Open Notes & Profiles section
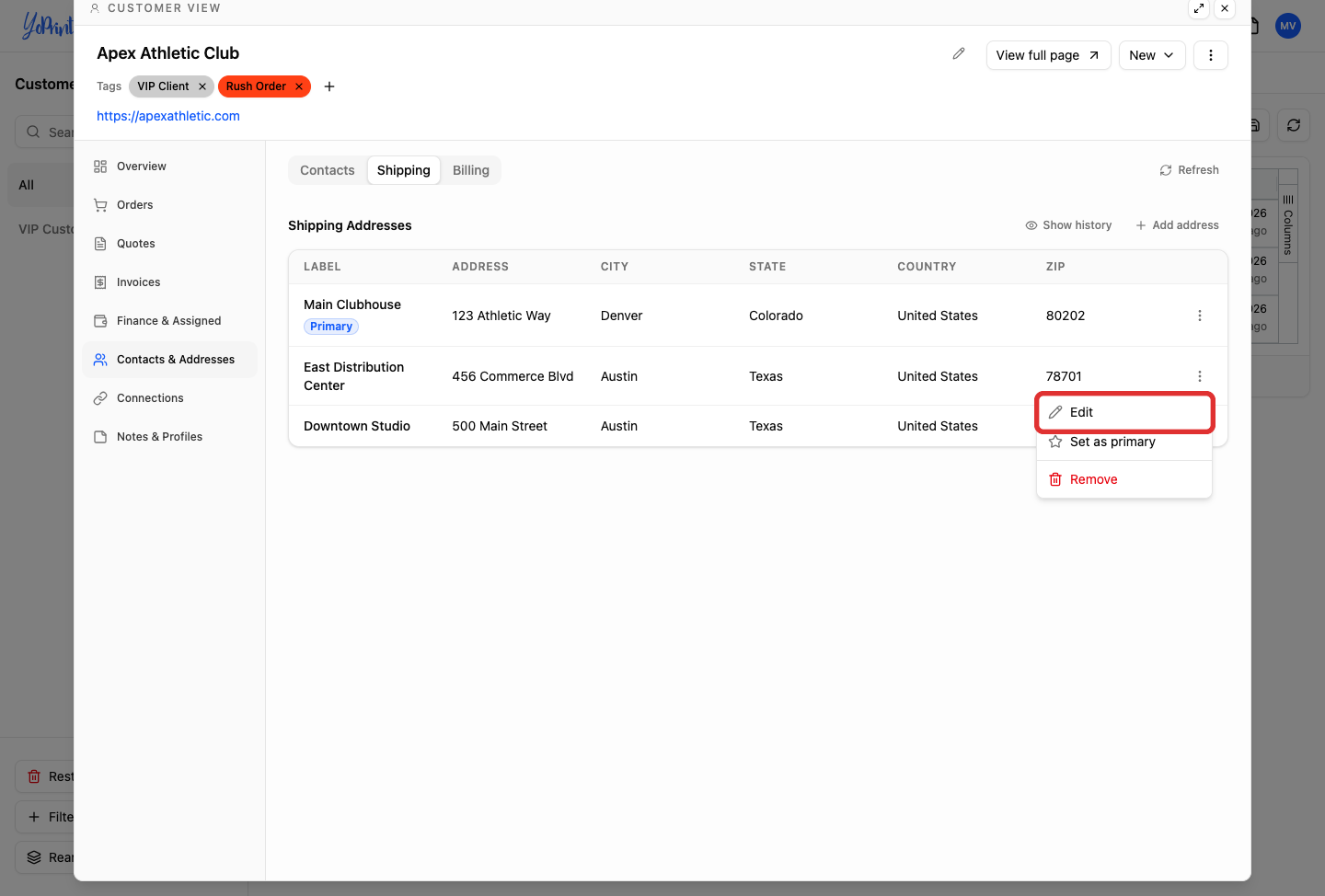1325x896 pixels. click(169, 437)
